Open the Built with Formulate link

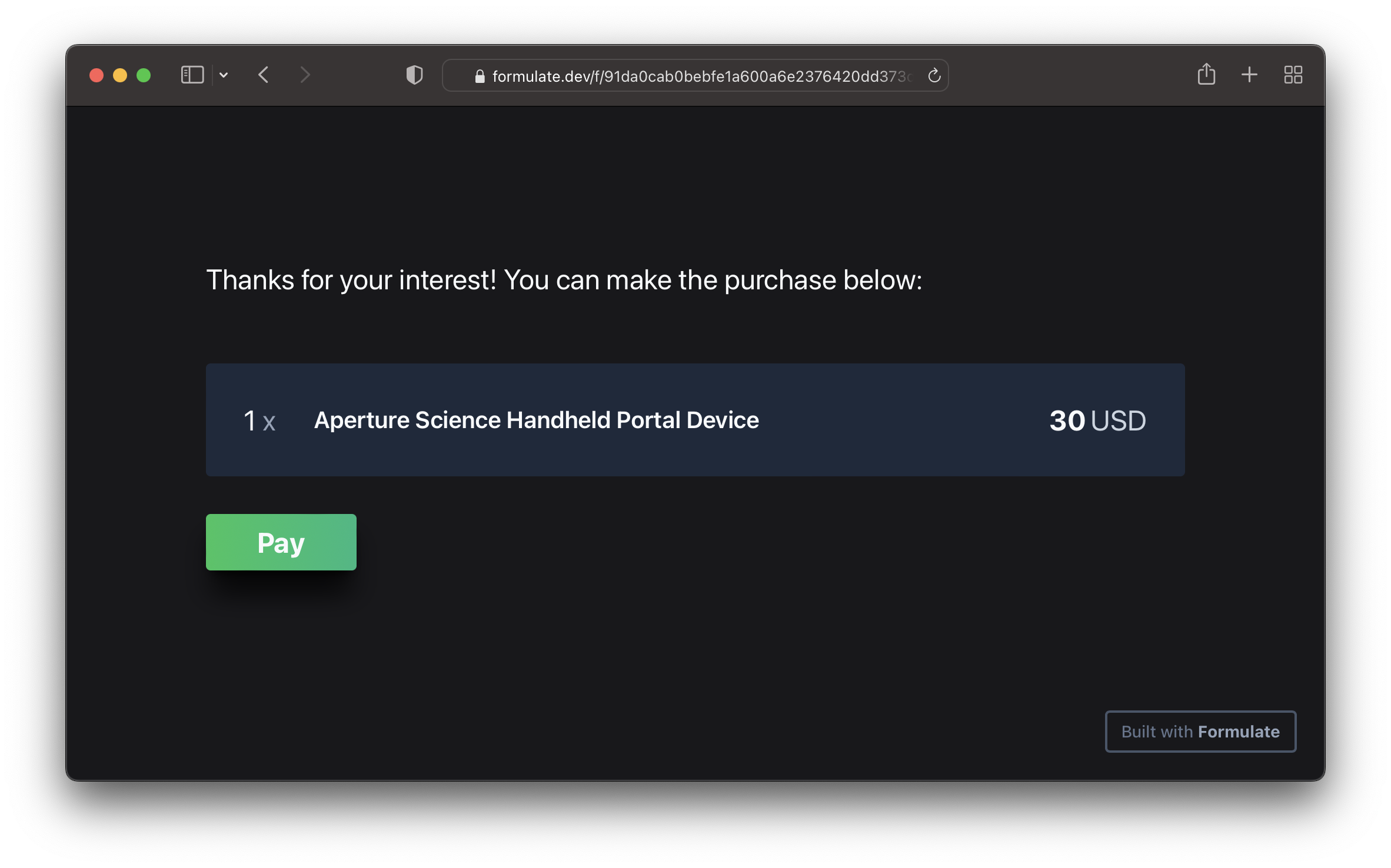tap(1200, 732)
